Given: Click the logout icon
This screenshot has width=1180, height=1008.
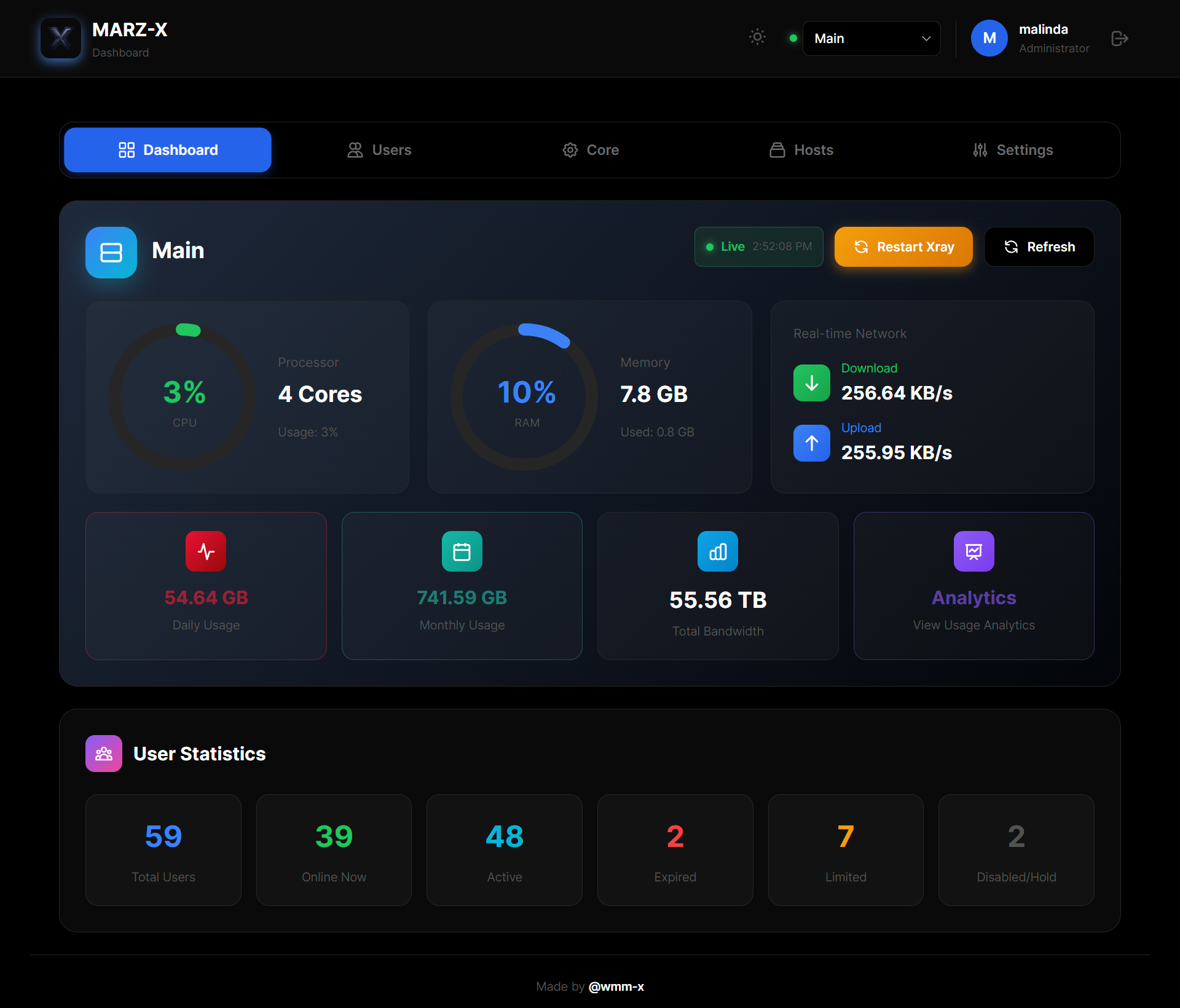Looking at the screenshot, I should [x=1119, y=39].
